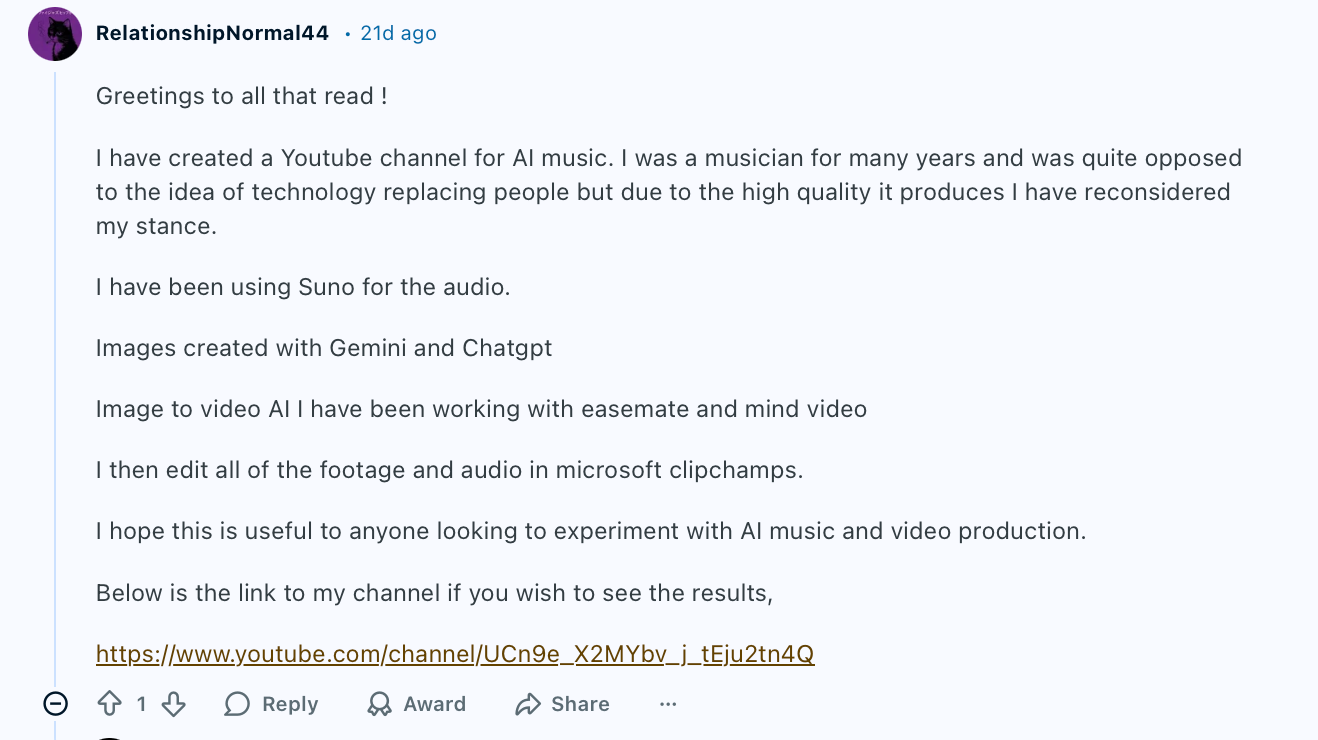The height and width of the screenshot is (740, 1318).
Task: Click the 'Images created with Gemini' sentence
Action: point(324,348)
